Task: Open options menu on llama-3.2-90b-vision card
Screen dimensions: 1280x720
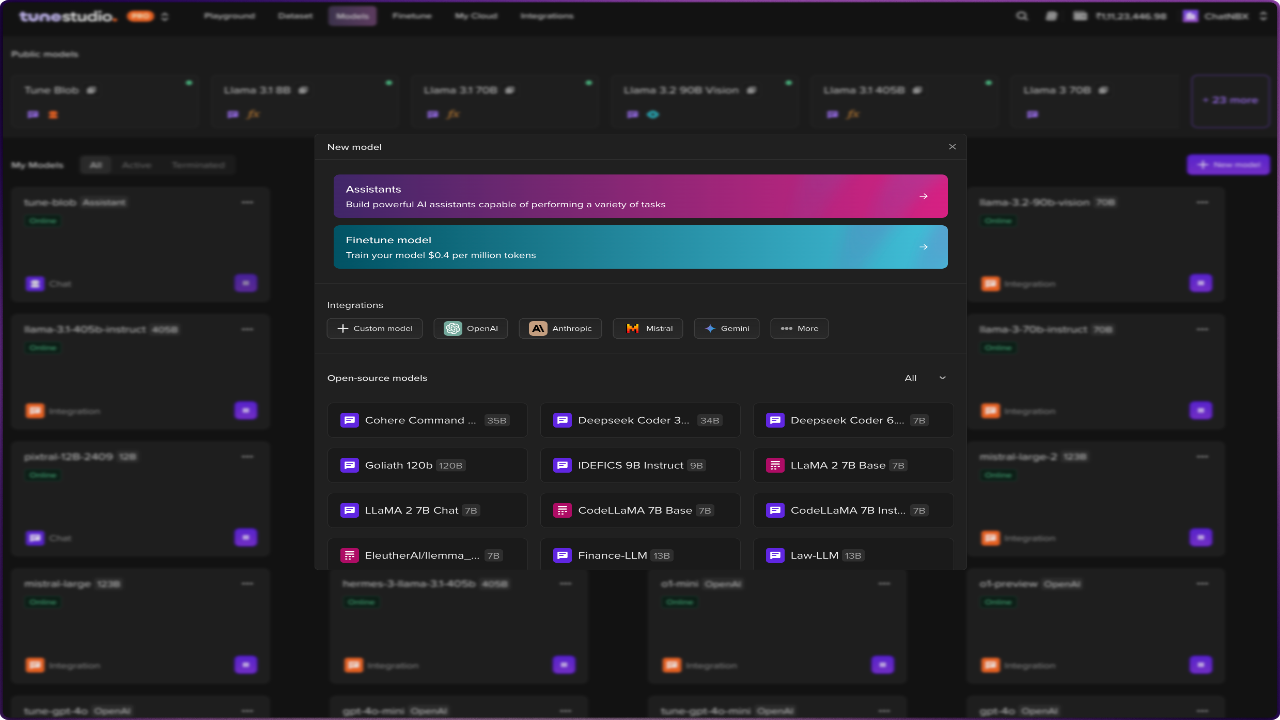Action: 1203,202
